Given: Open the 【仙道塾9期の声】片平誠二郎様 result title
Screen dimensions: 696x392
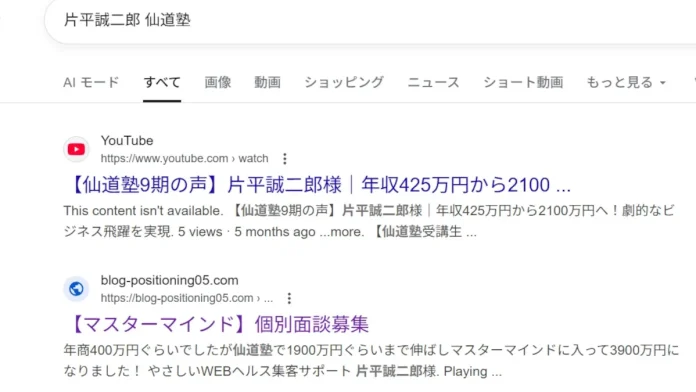Looking at the screenshot, I should [320, 185].
